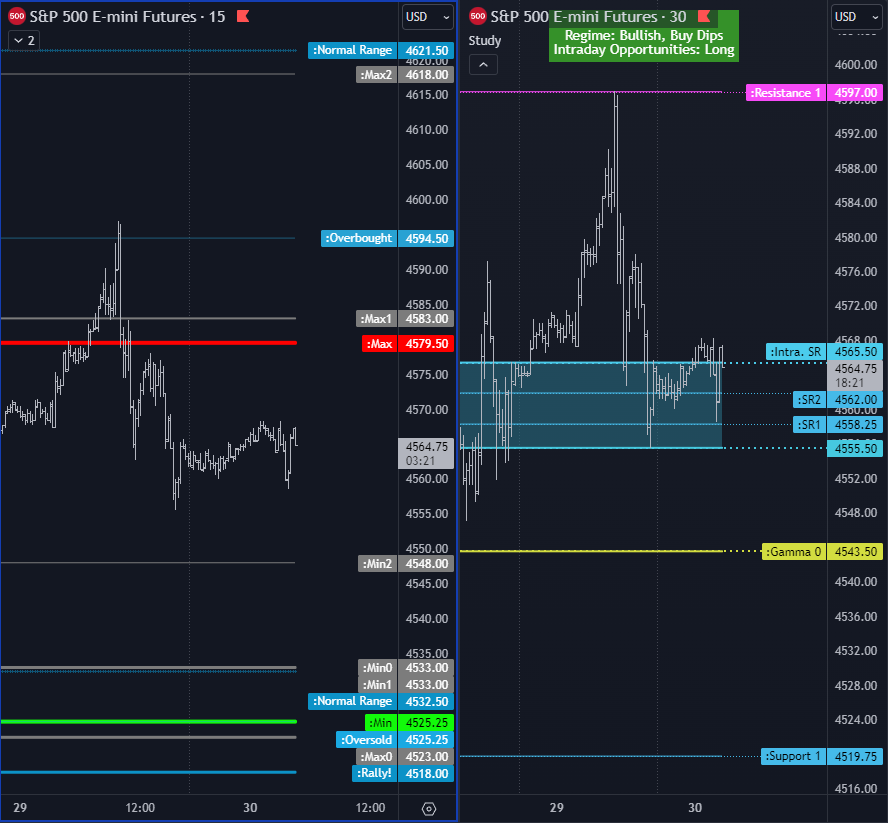Image resolution: width=888 pixels, height=823 pixels.
Task: Select the Max1 4583.00 label
Action: [404, 319]
